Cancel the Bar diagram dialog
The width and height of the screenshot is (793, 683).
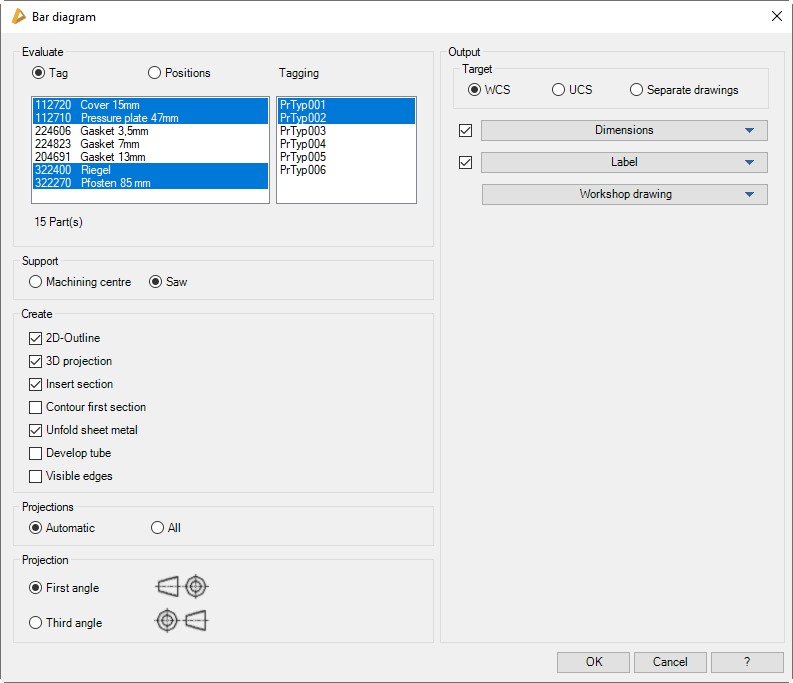tap(670, 662)
